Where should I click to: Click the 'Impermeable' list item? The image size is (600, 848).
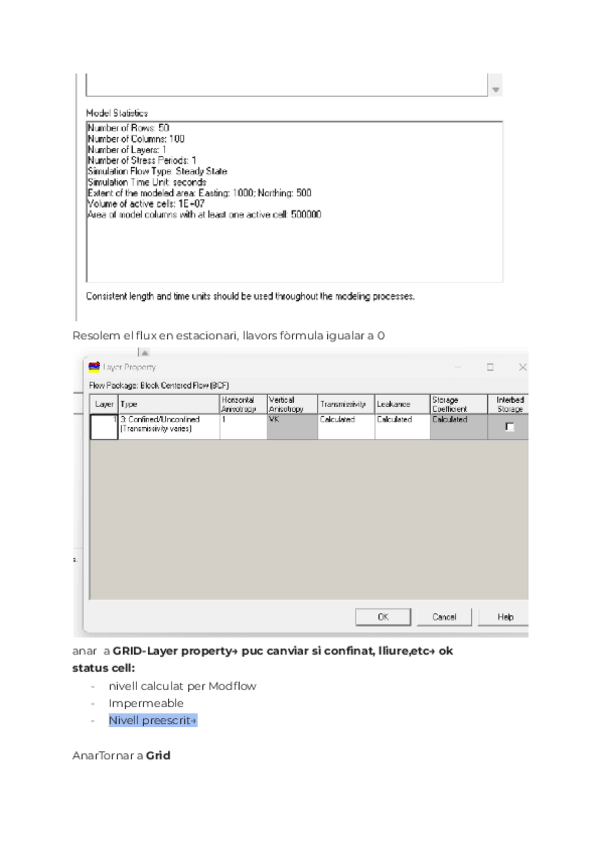[146, 703]
